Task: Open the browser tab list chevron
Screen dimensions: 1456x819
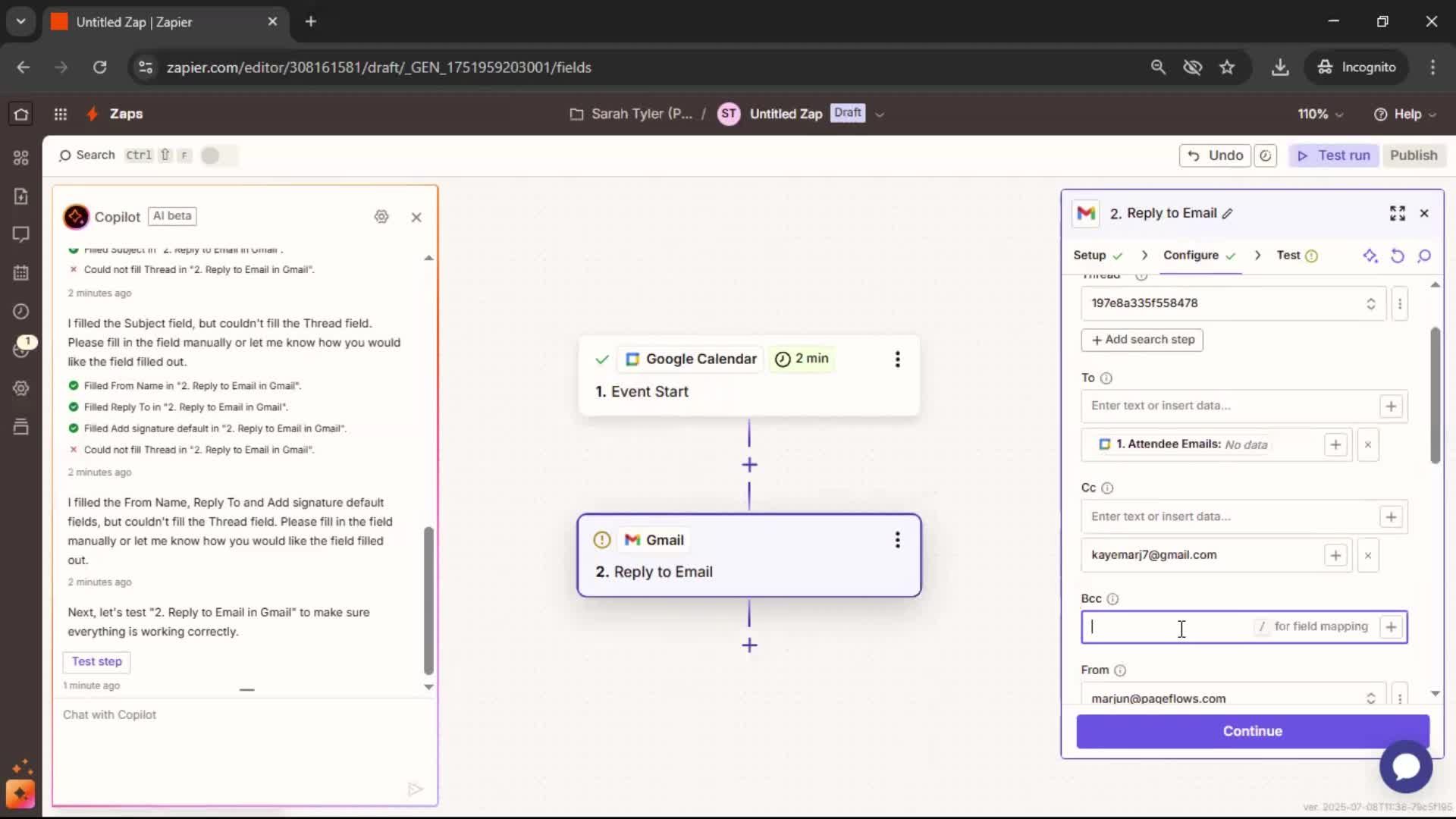Action: point(20,21)
